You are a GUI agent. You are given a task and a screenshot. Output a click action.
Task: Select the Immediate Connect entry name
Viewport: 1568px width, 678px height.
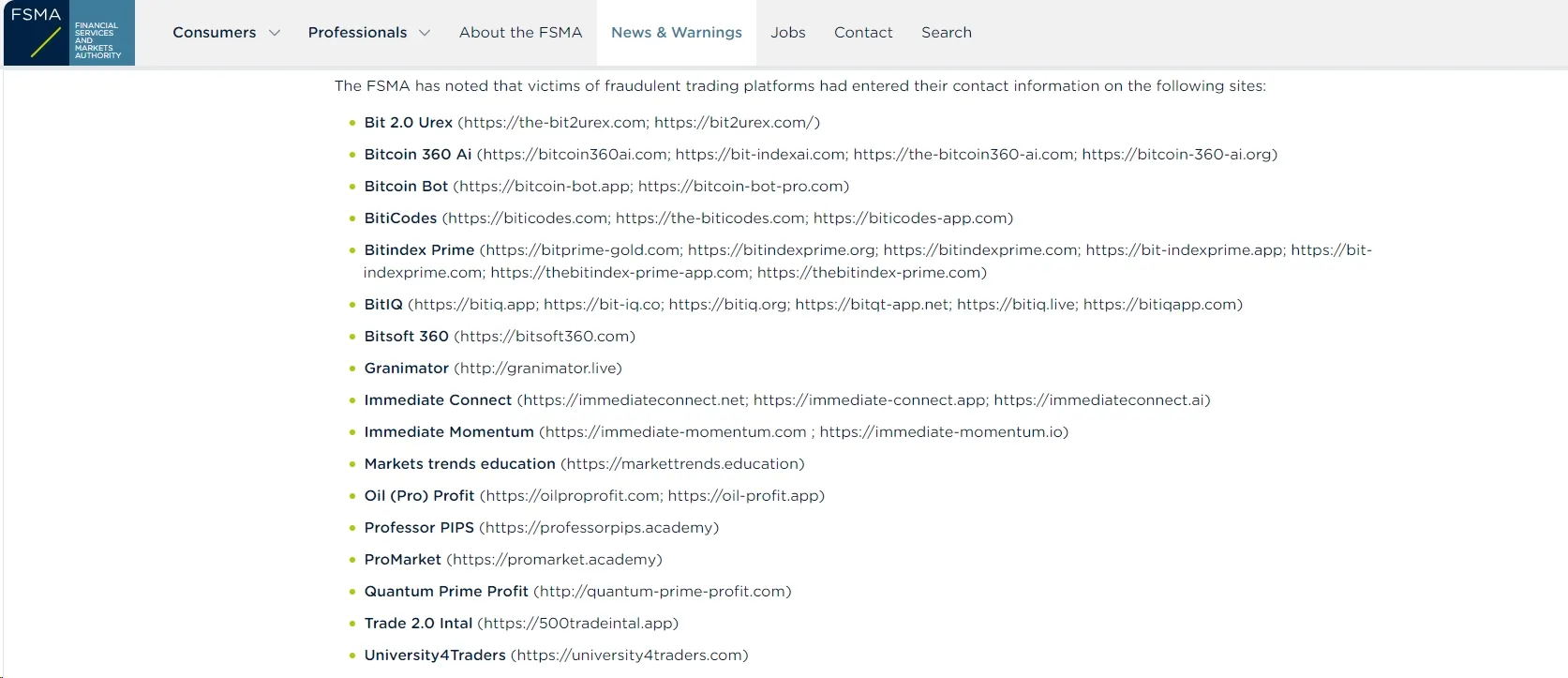[x=438, y=400]
